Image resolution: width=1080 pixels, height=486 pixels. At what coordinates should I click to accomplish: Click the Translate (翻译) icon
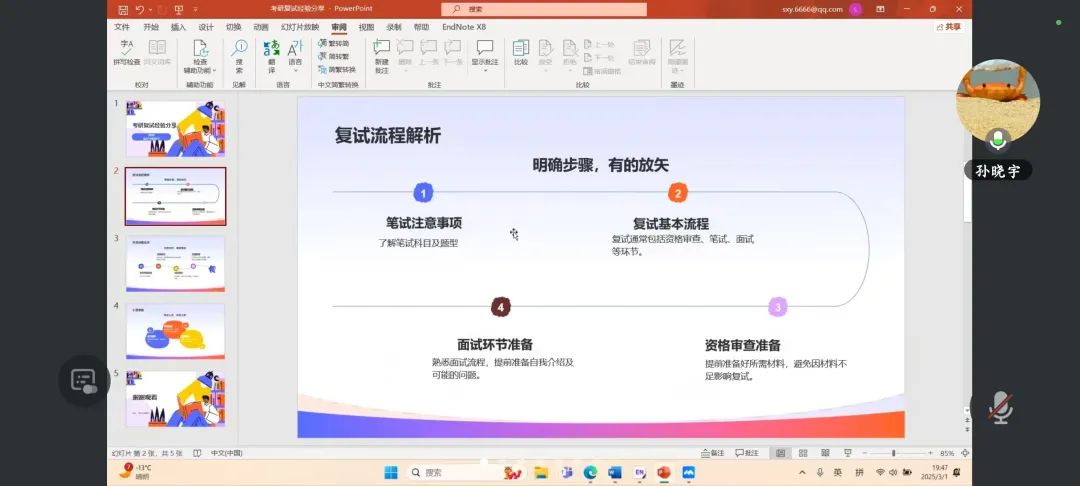271,53
